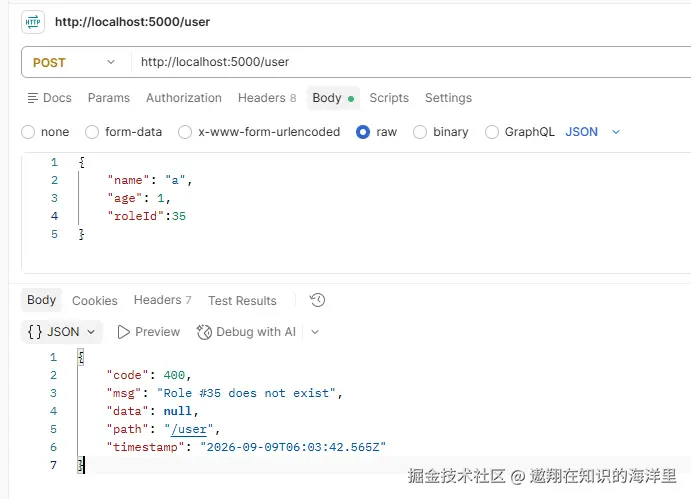
Task: Select the none body radio button
Action: click(x=28, y=132)
